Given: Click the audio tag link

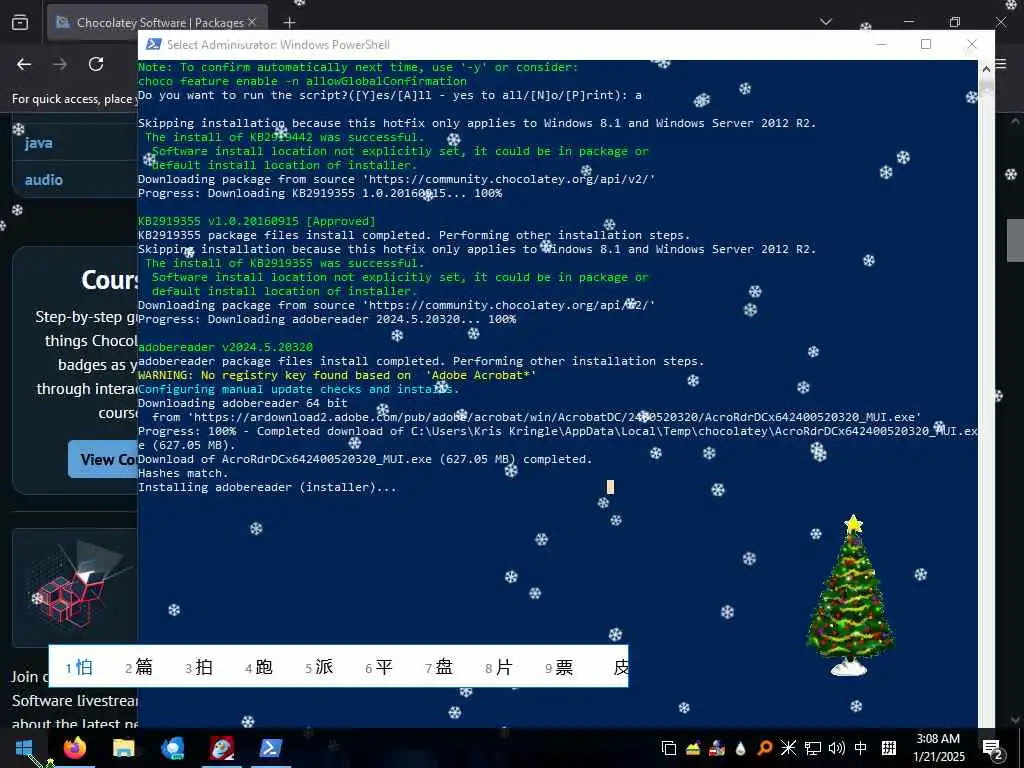Looking at the screenshot, I should click(x=44, y=180).
